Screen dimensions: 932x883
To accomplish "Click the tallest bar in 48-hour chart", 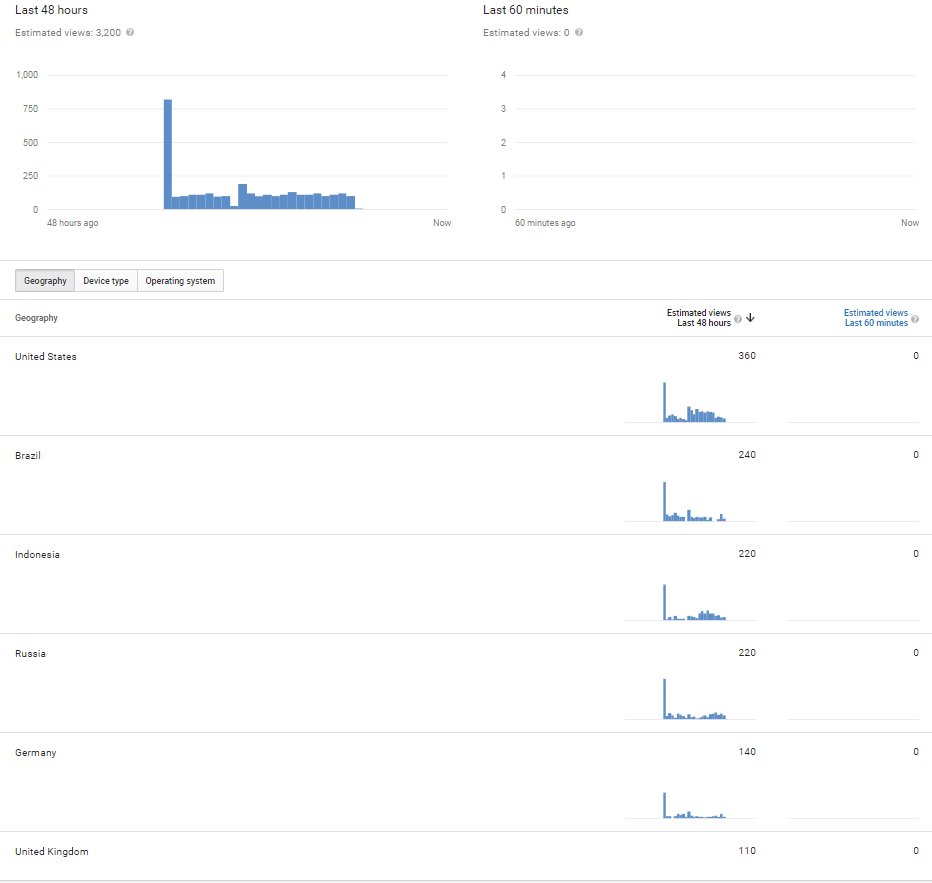I will pyautogui.click(x=168, y=154).
